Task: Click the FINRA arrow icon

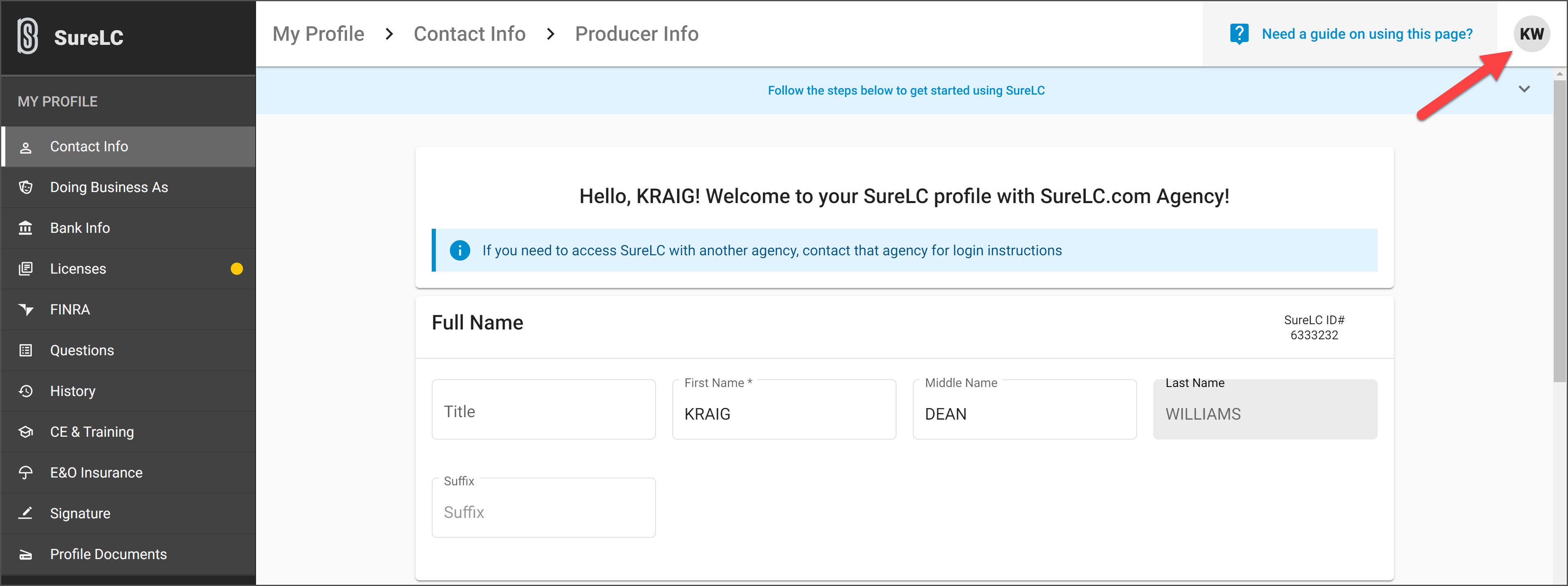Action: click(26, 310)
